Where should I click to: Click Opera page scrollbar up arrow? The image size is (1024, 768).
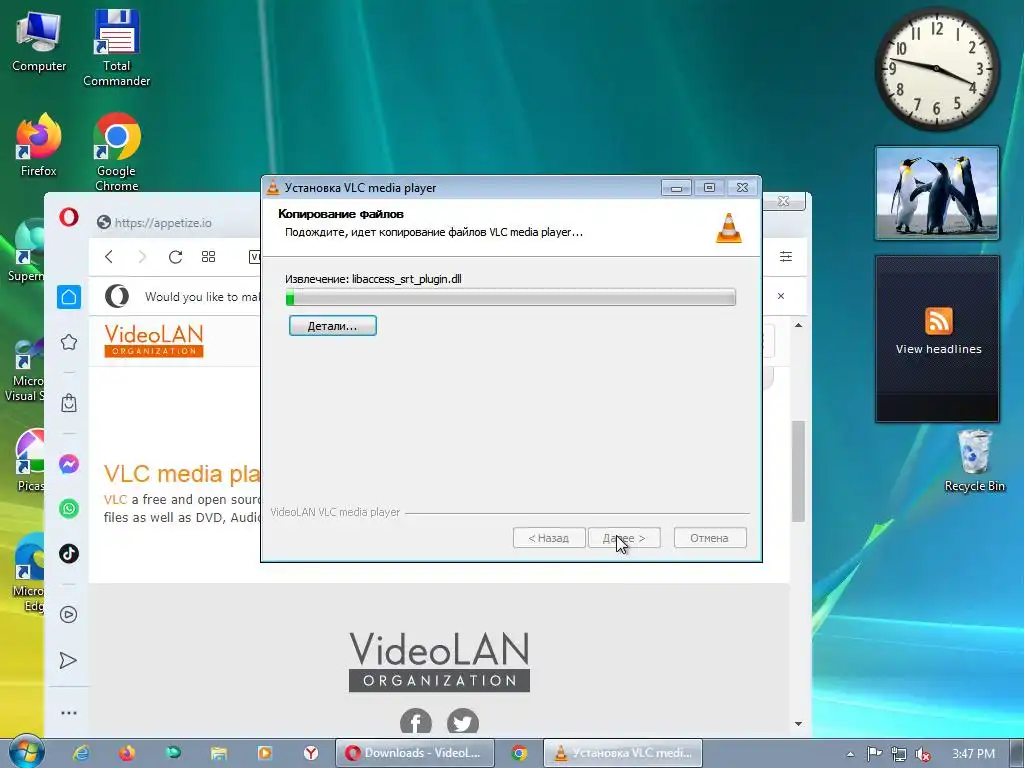(798, 325)
